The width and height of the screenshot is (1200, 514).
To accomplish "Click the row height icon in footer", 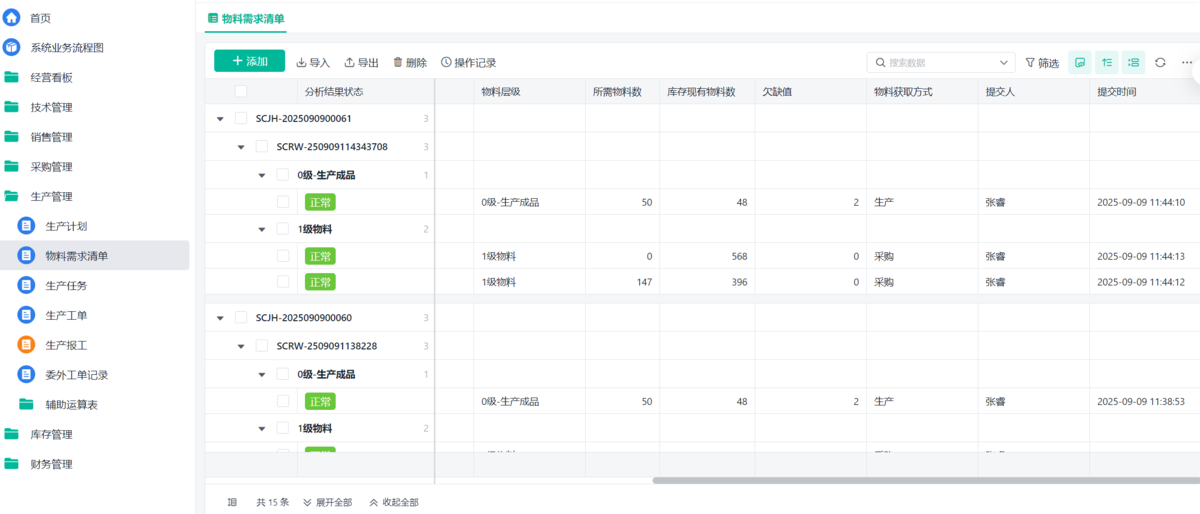I will coord(232,502).
